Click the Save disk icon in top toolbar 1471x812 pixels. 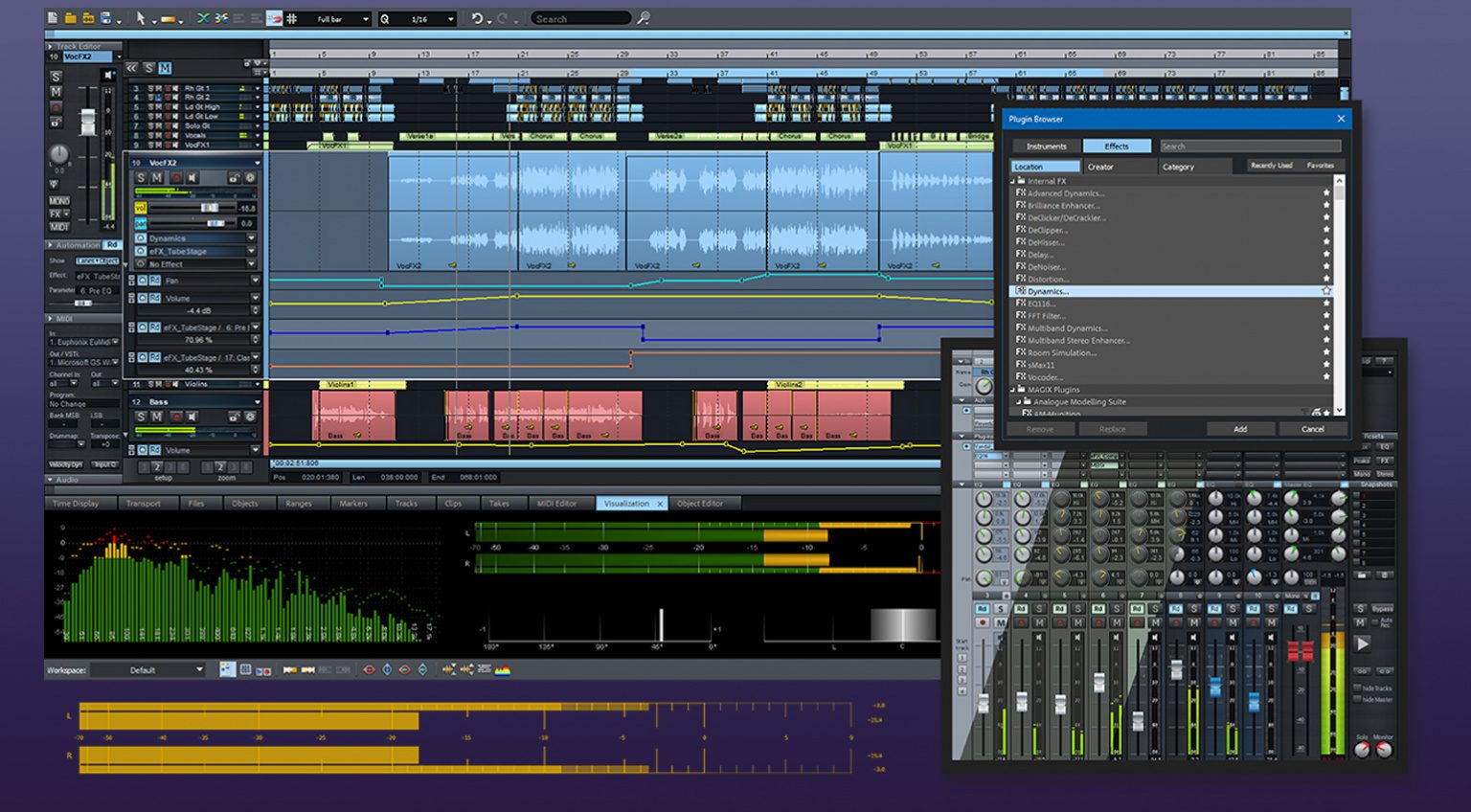(106, 18)
